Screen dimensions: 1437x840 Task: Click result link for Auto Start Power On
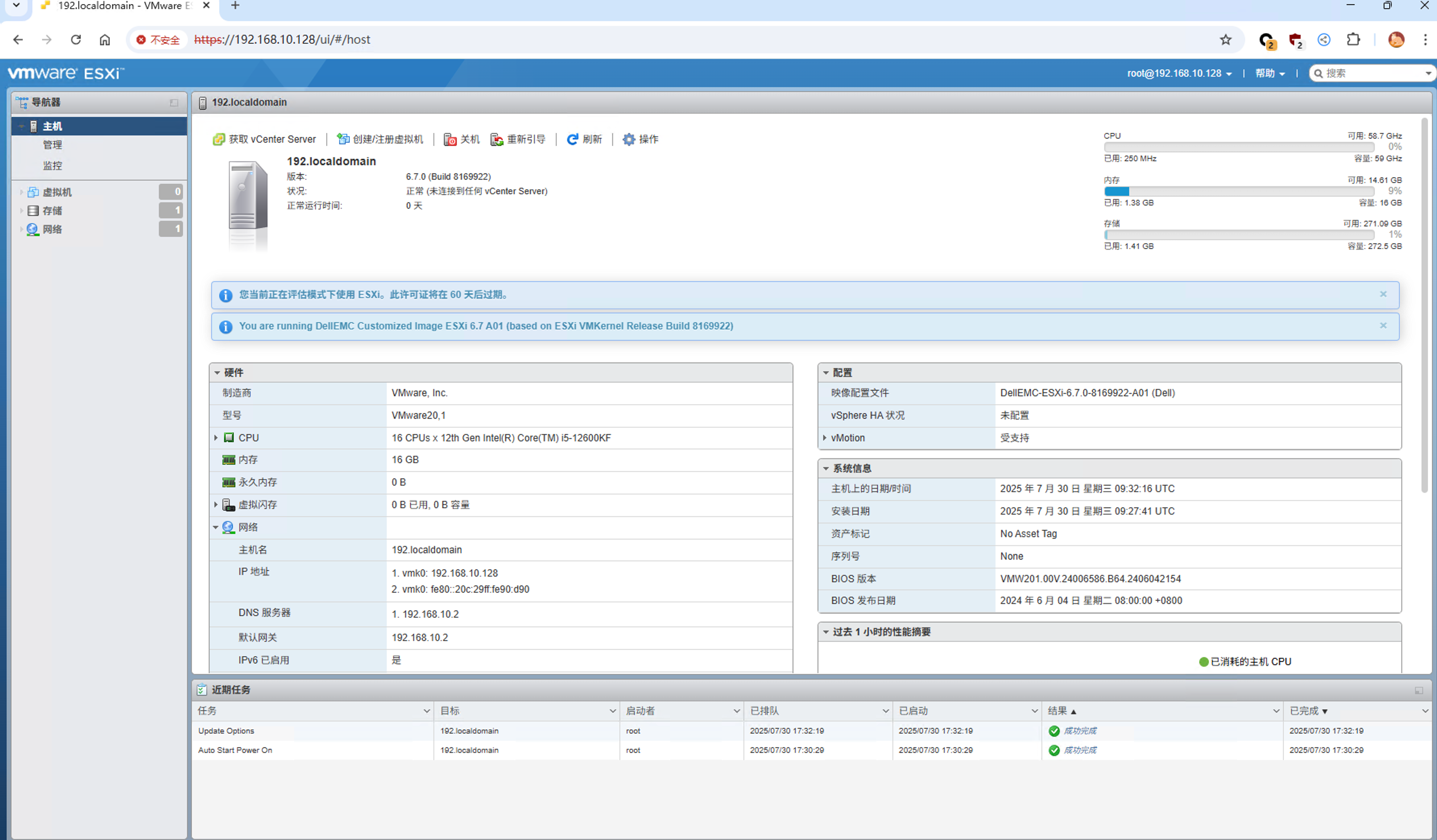[x=1080, y=751]
